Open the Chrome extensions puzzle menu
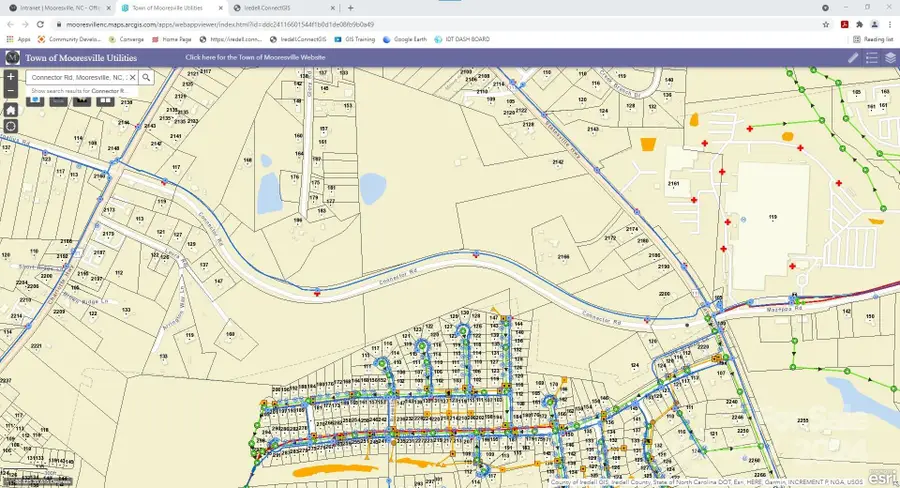Image resolution: width=900 pixels, height=488 pixels. 859,23
